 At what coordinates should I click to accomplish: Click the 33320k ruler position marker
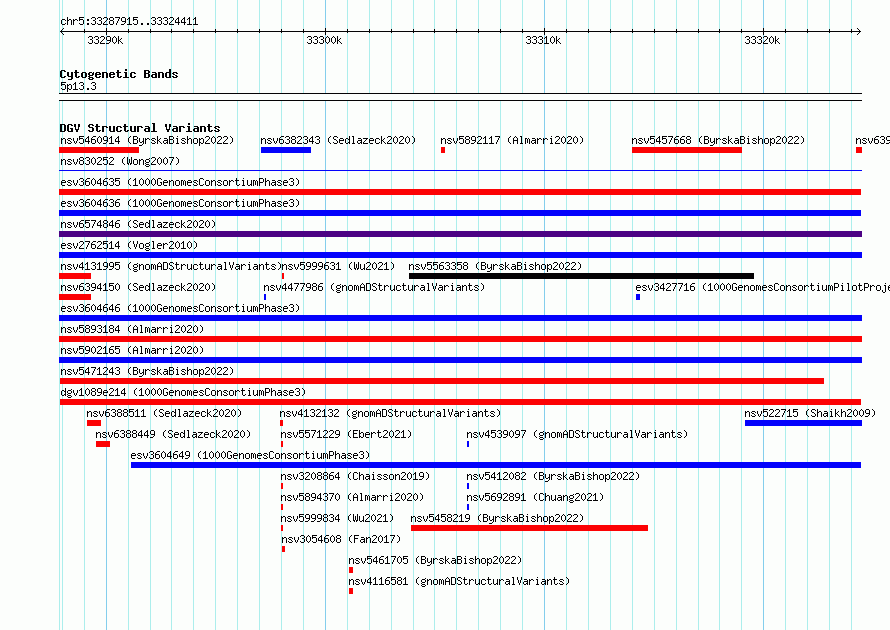point(762,40)
